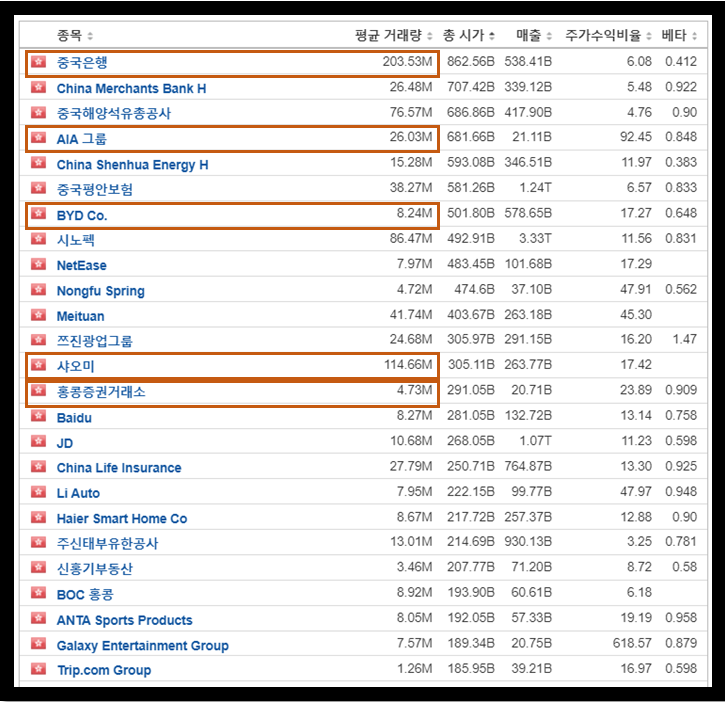This screenshot has height=702, width=725.
Task: Click flag icon beside Baidu
Action: click(38, 416)
